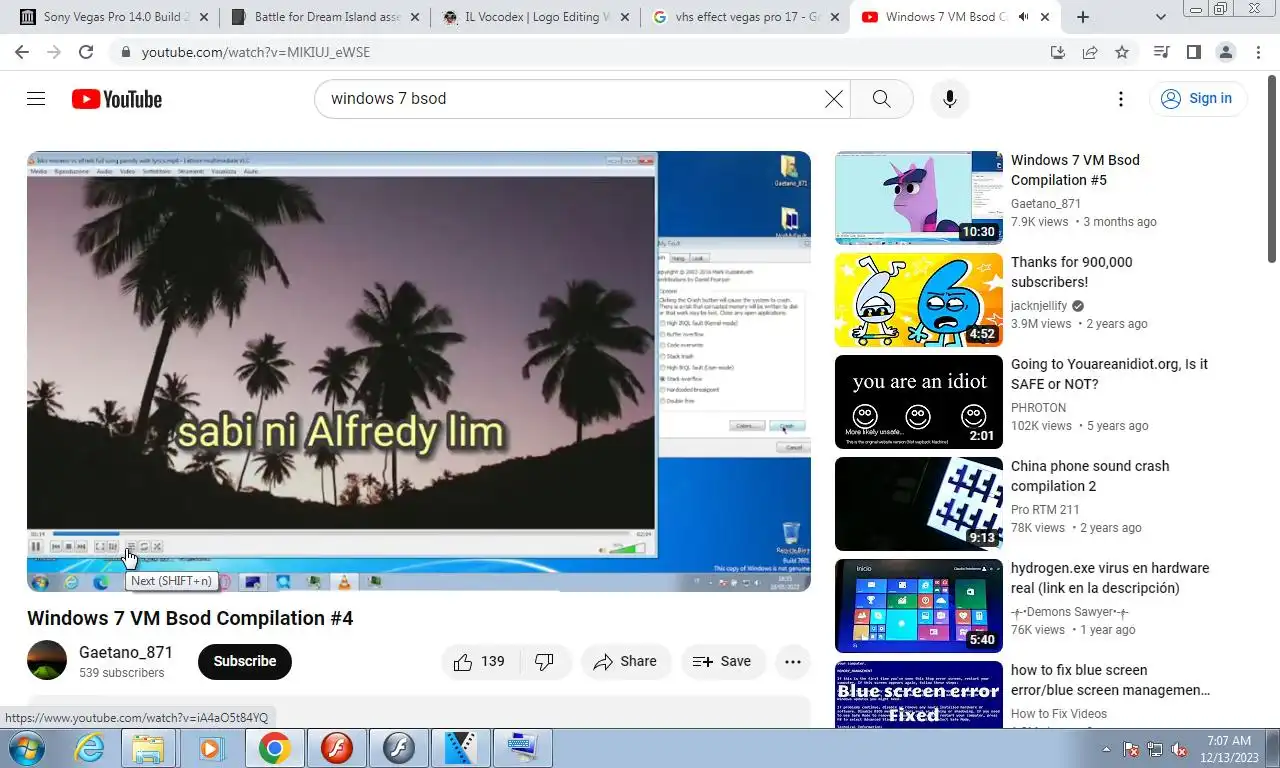Image resolution: width=1280 pixels, height=768 pixels.
Task: Show hidden system tray icons
Action: (1106, 749)
